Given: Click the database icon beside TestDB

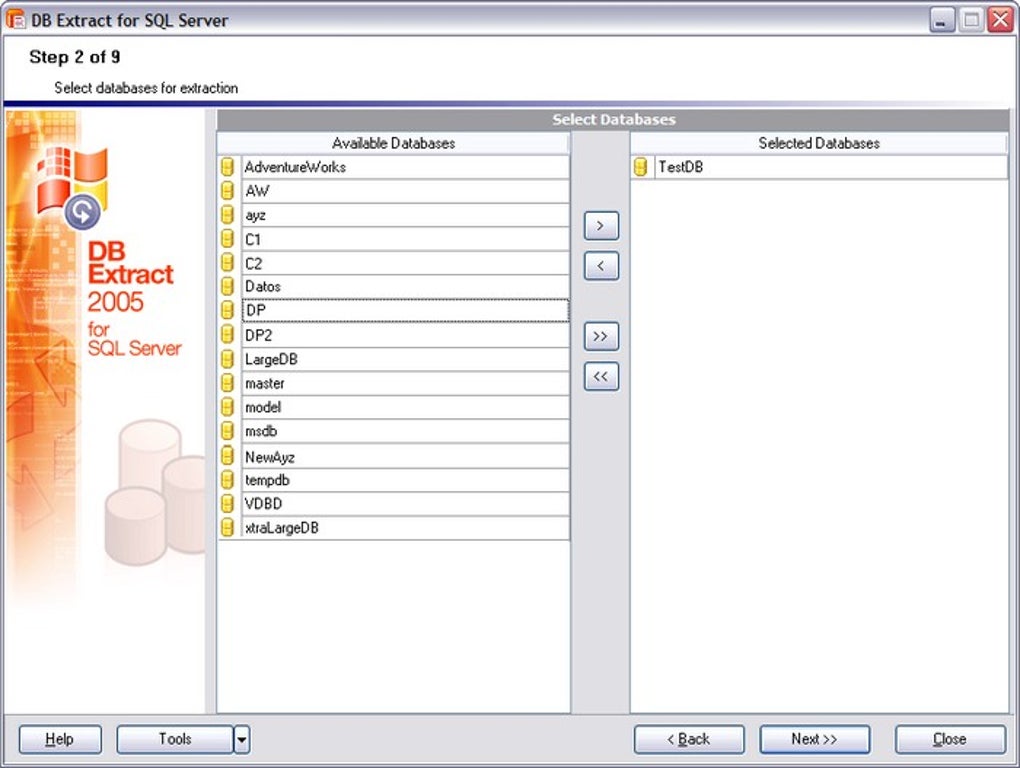Looking at the screenshot, I should click(639, 167).
